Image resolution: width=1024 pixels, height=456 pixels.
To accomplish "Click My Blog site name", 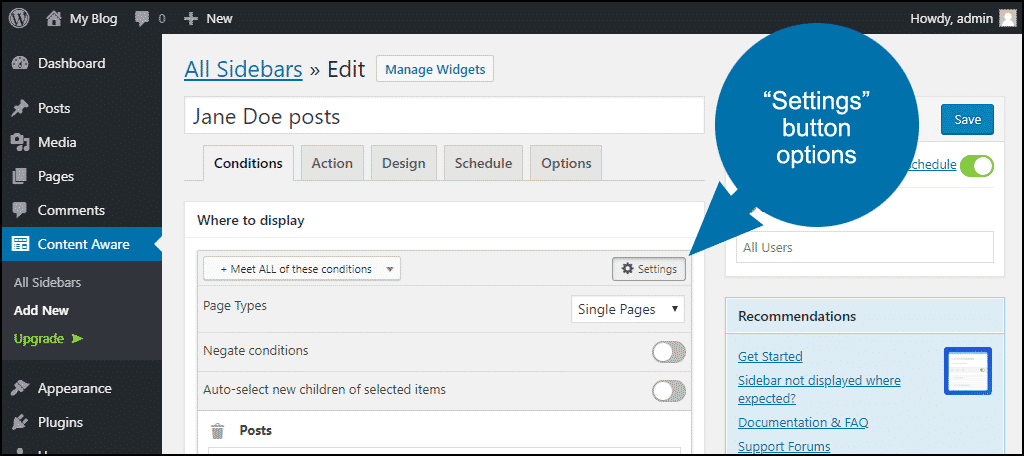I will [93, 19].
